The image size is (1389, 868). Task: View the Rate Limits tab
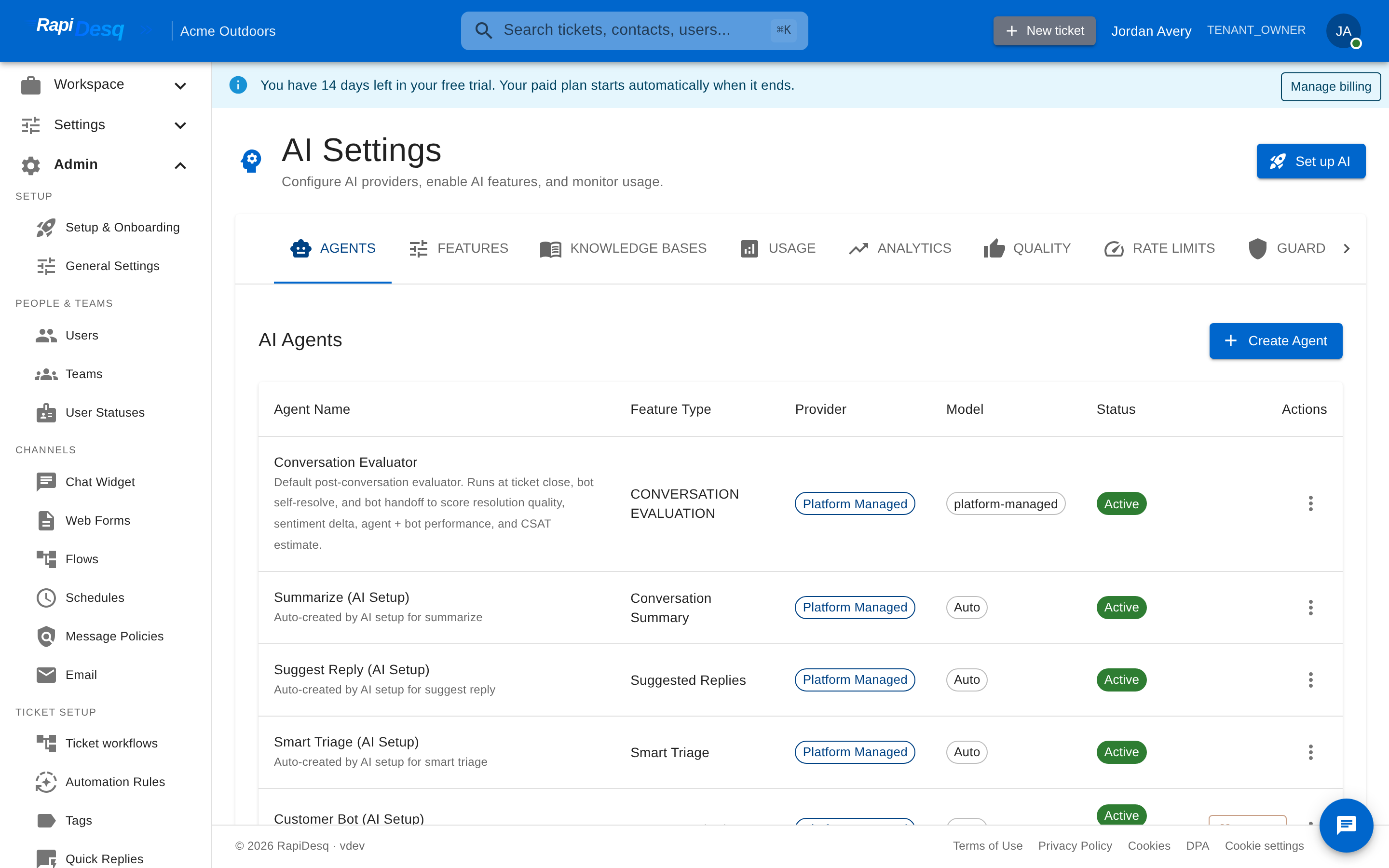click(x=1159, y=248)
